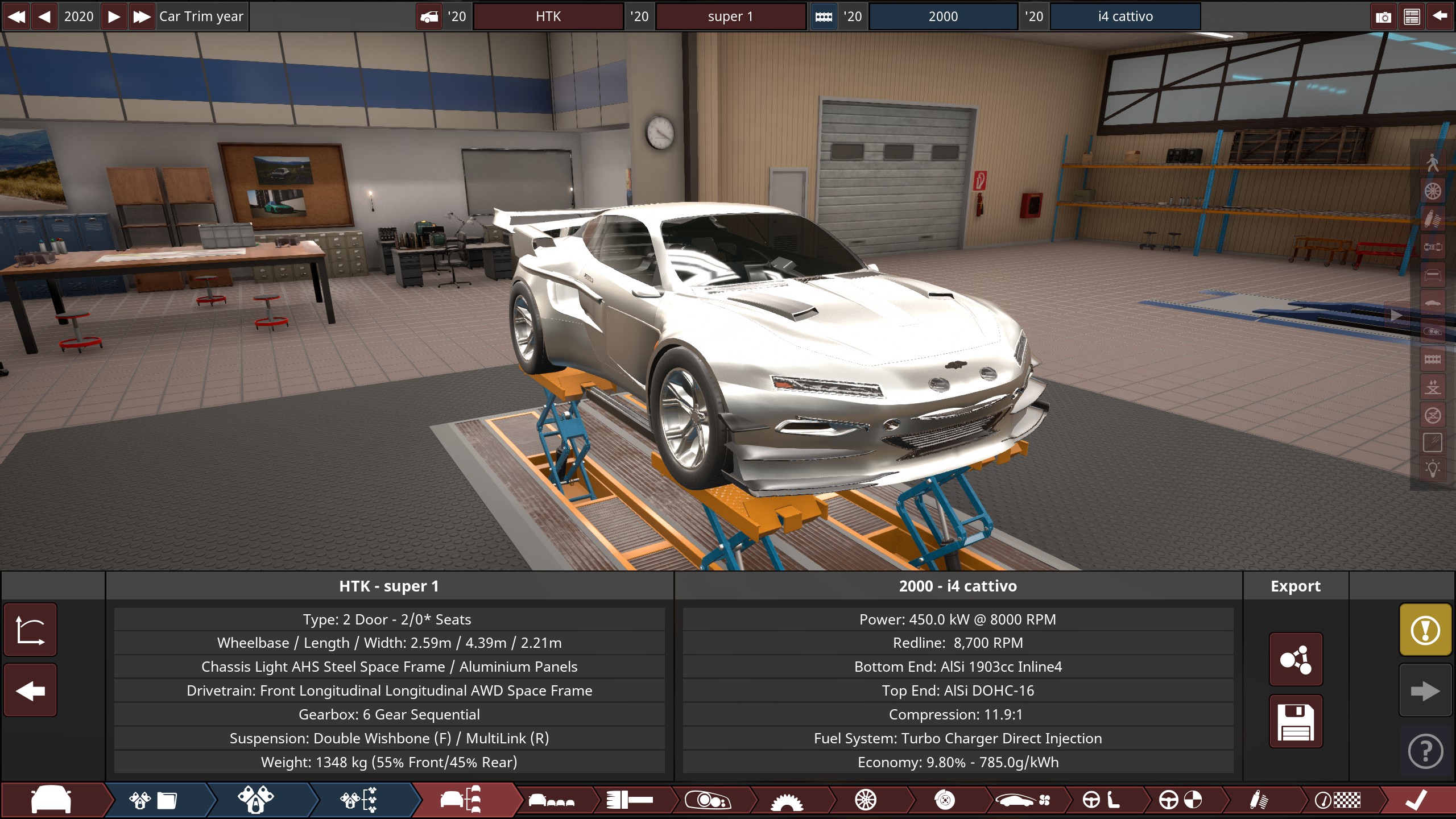This screenshot has height=819, width=1456.
Task: Click the 'Compression: 11.9:1' row
Action: [958, 714]
